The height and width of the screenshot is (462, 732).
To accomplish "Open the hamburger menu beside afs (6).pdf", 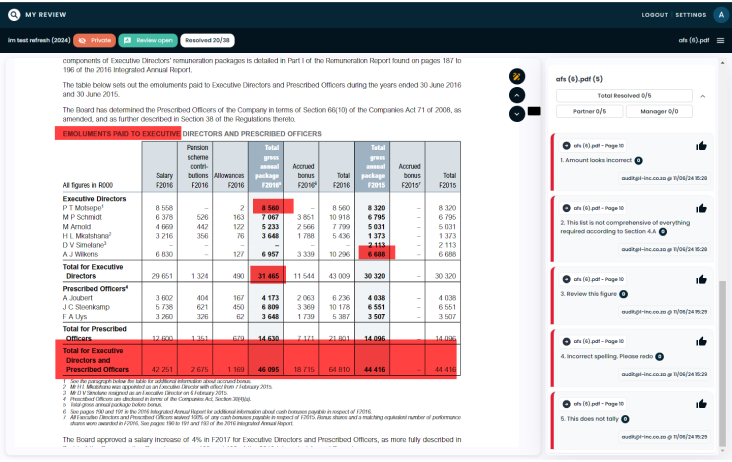I will (x=720, y=40).
